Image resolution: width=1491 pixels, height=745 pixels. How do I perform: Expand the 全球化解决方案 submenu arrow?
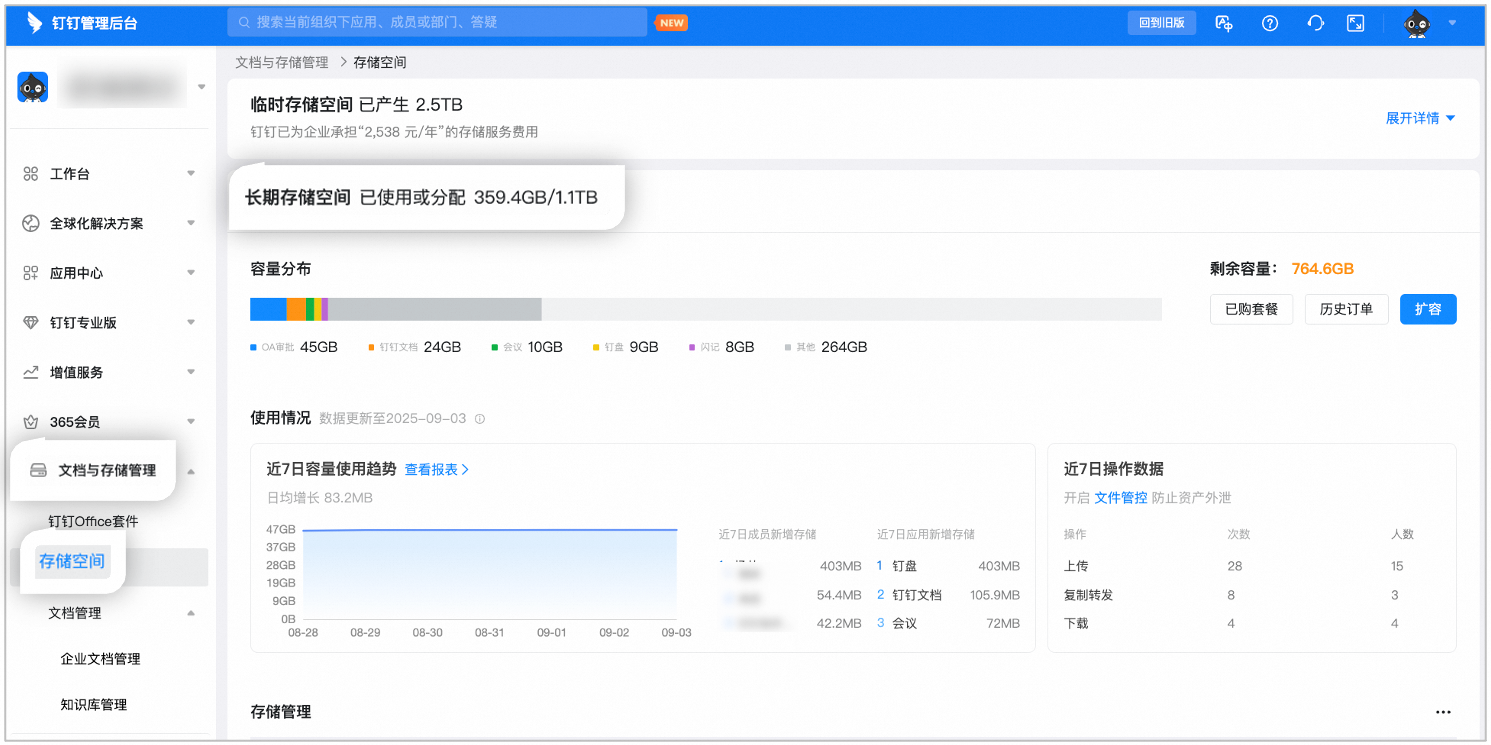click(x=191, y=223)
